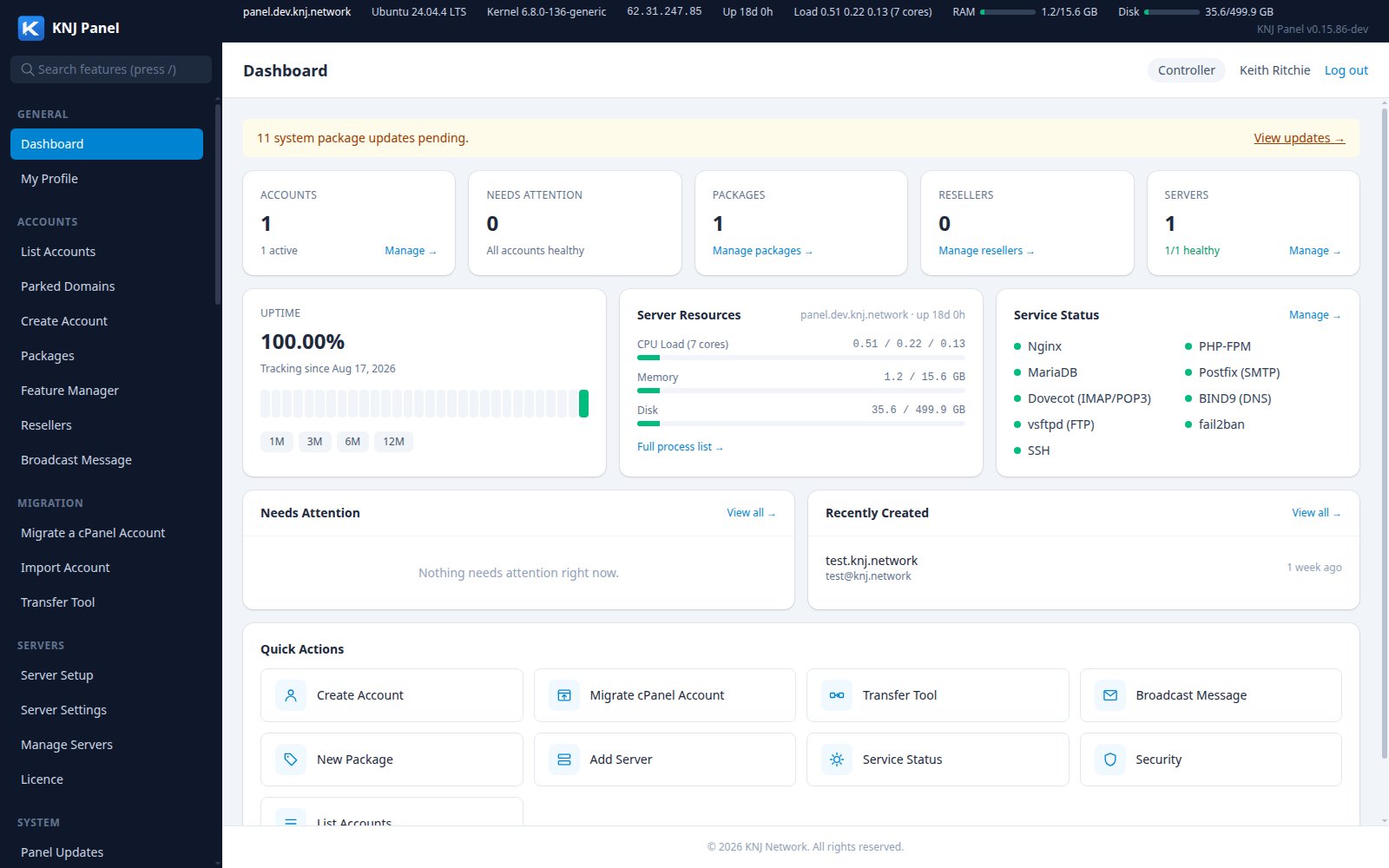Click the green status dot beside PHP-FPM
Image resolution: width=1389 pixels, height=868 pixels.
[x=1188, y=346]
